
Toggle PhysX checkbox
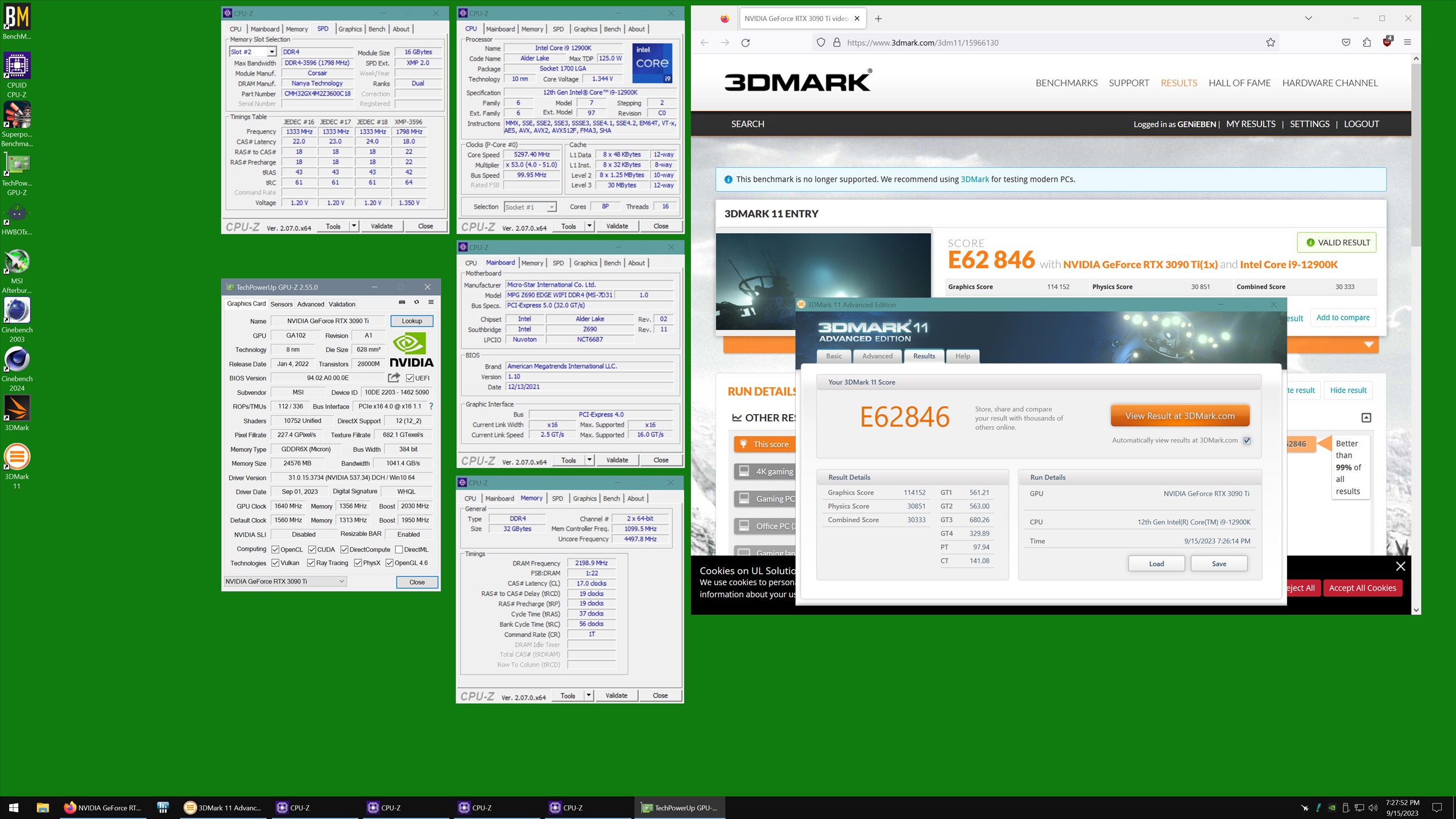pos(358,563)
